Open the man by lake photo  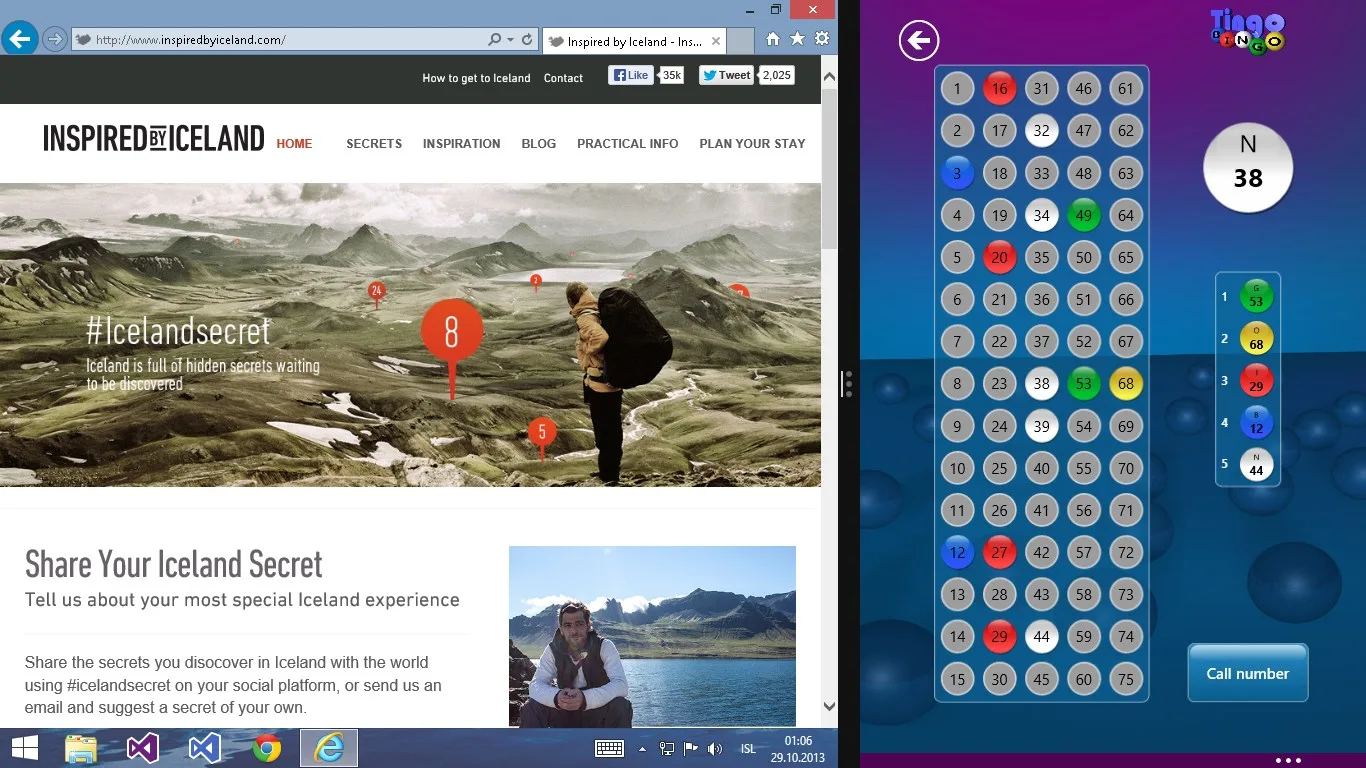[x=652, y=636]
